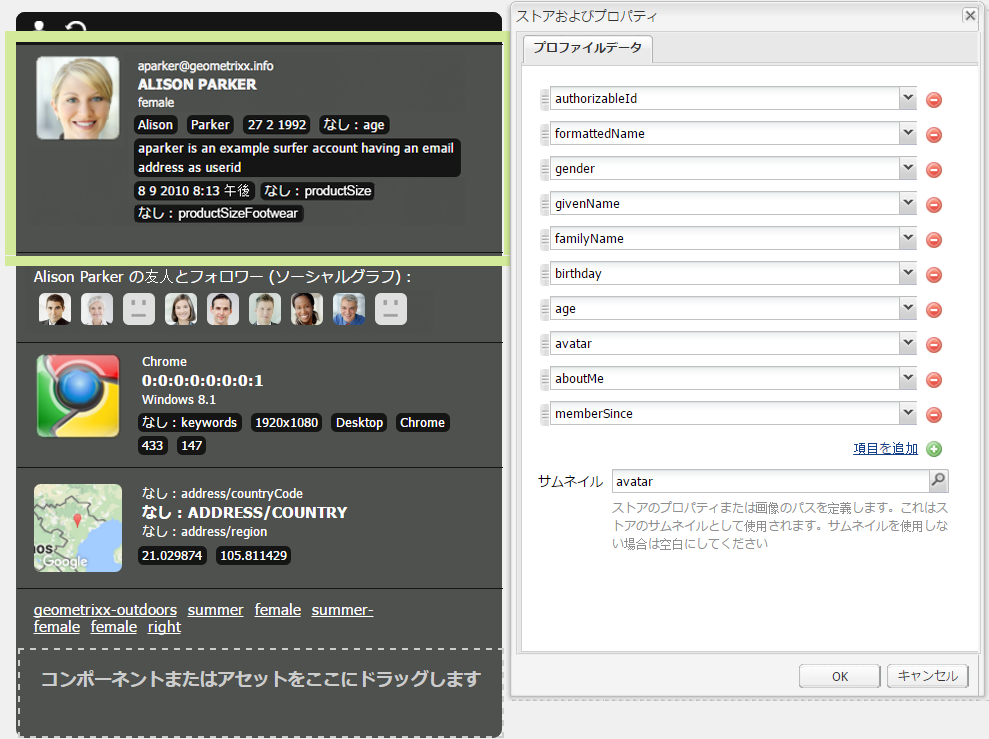Click the Chrome browser logo image
989x739 pixels.
78,396
